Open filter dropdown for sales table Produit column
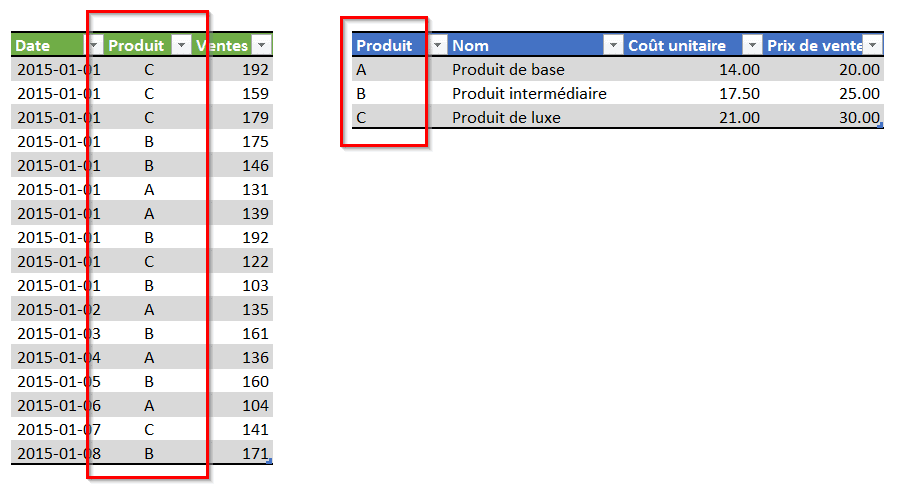The width and height of the screenshot is (905, 488). (181, 46)
